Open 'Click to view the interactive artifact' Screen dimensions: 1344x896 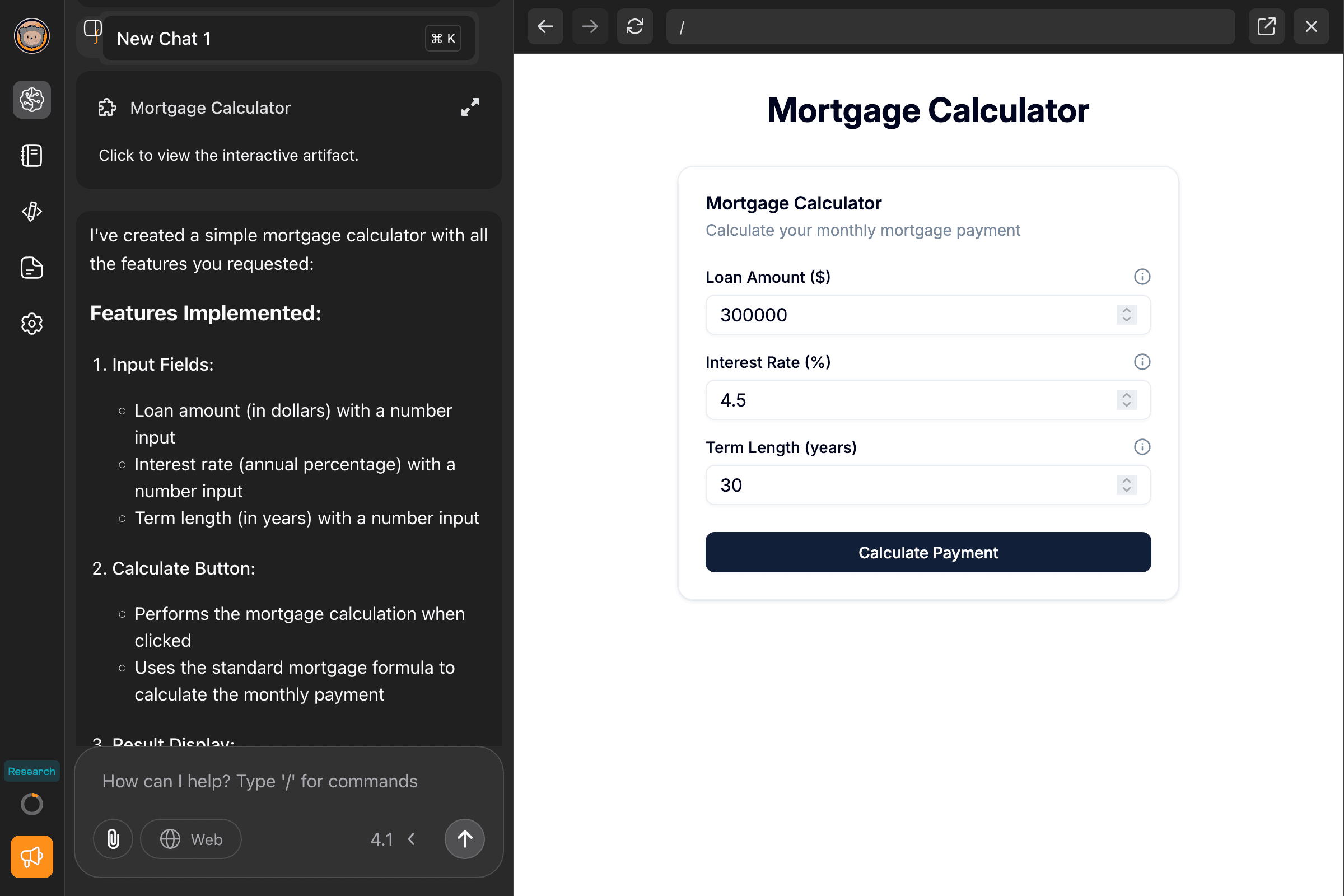point(228,156)
